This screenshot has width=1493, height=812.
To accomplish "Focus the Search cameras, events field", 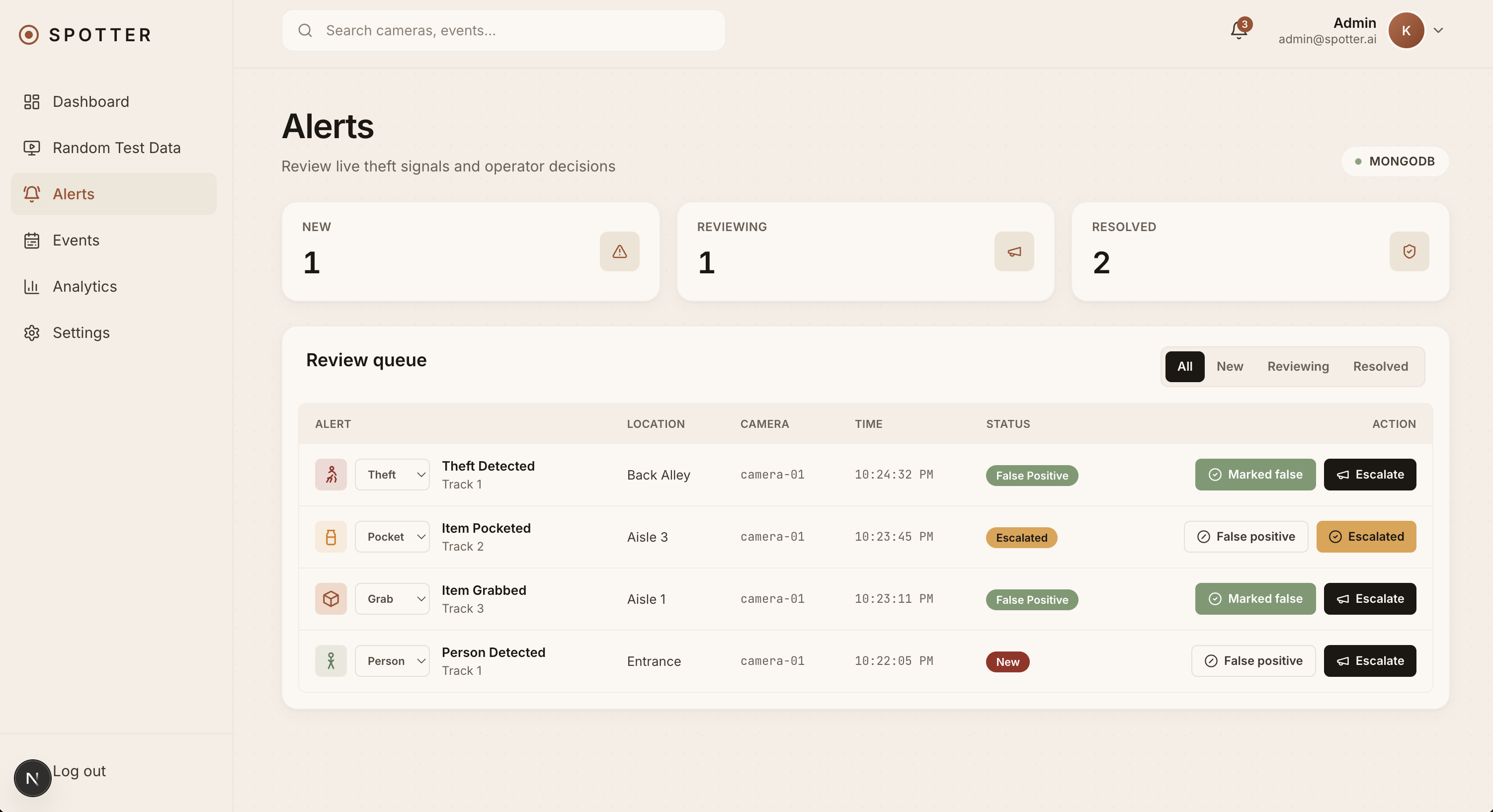I will click(503, 30).
